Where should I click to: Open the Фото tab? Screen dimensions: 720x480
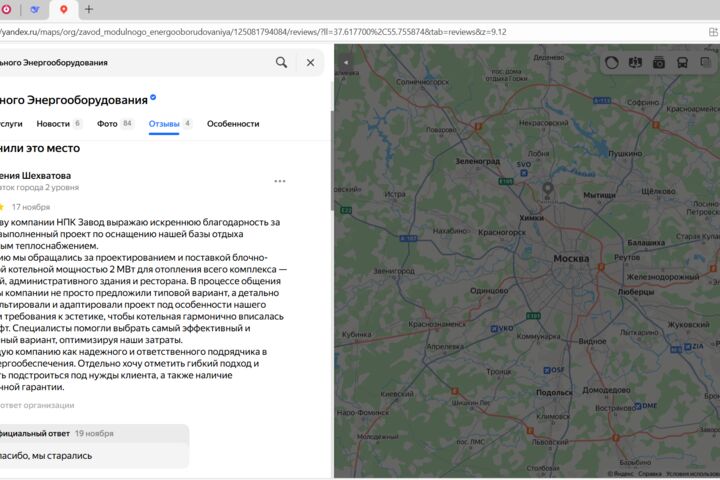[x=107, y=124]
